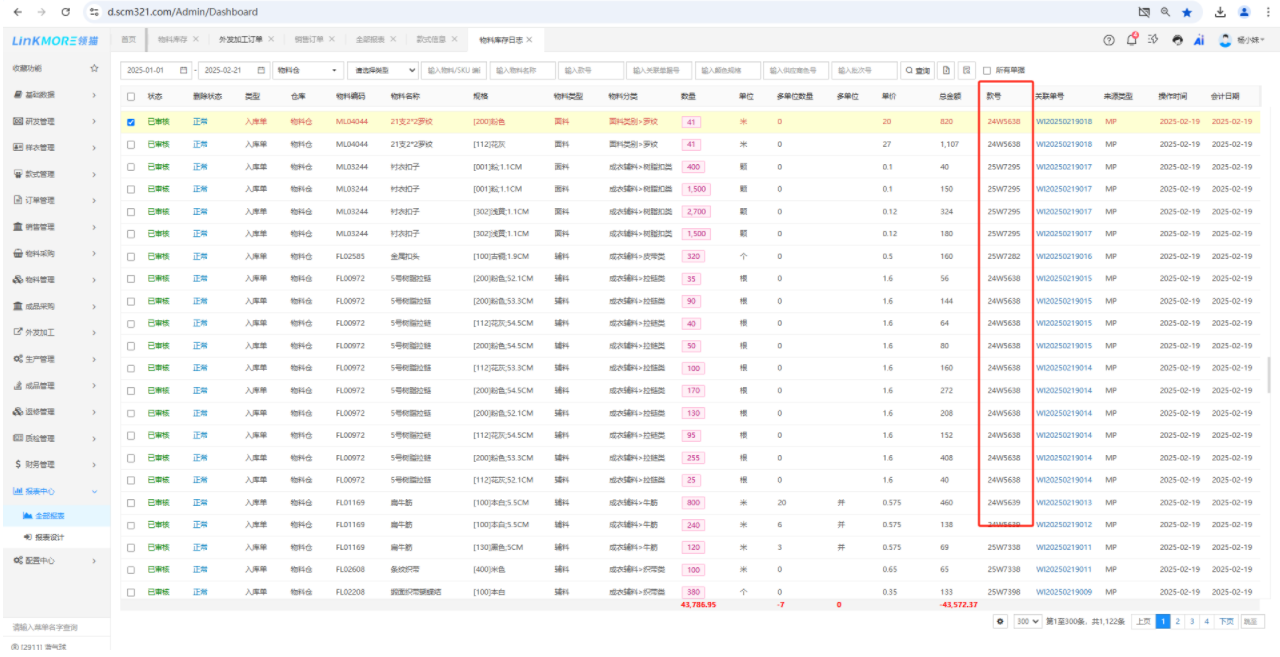The width and height of the screenshot is (1280, 657).
Task: Open the table settings gear icon
Action: click(1000, 621)
